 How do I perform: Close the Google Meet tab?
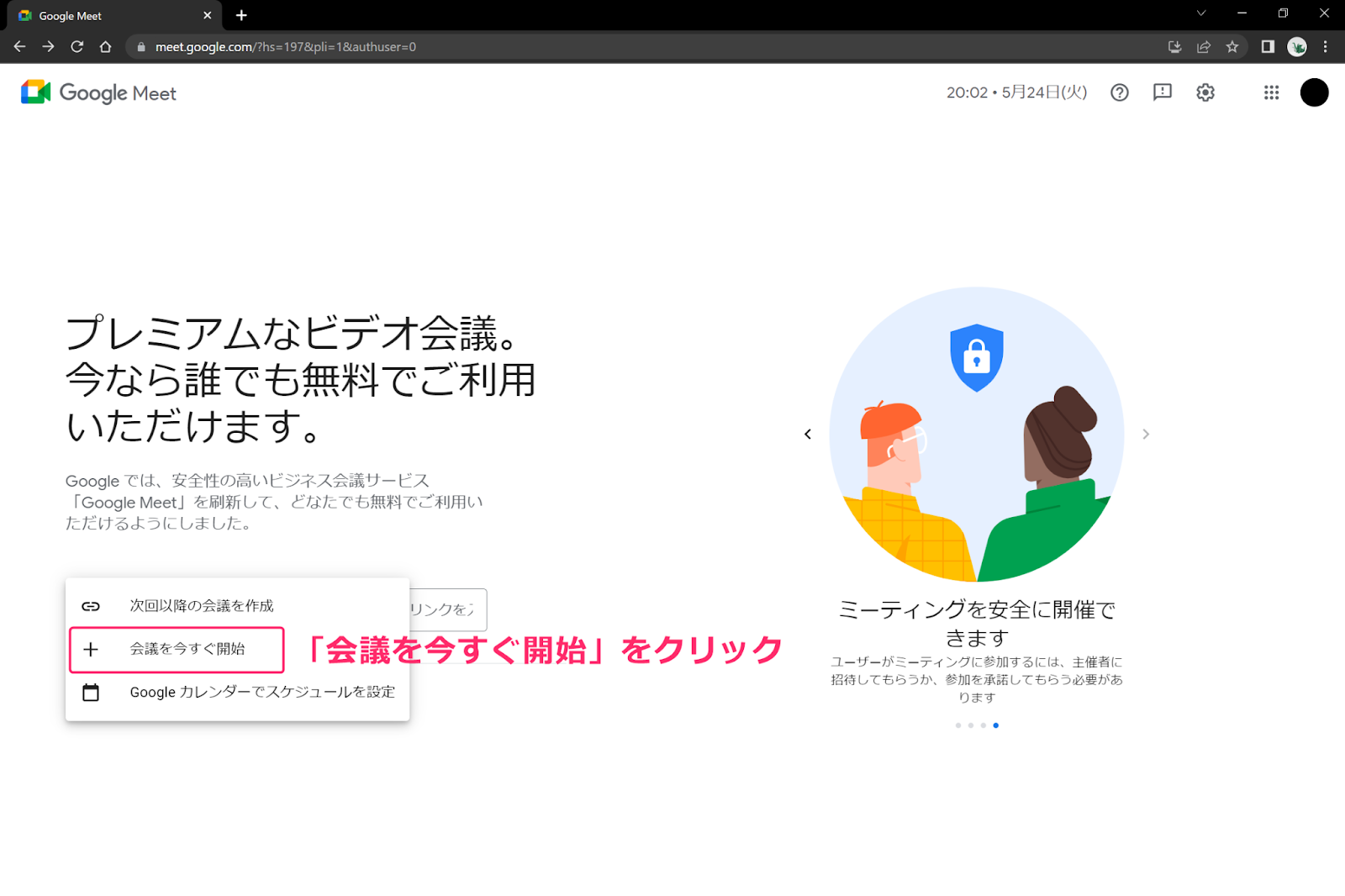click(x=208, y=15)
